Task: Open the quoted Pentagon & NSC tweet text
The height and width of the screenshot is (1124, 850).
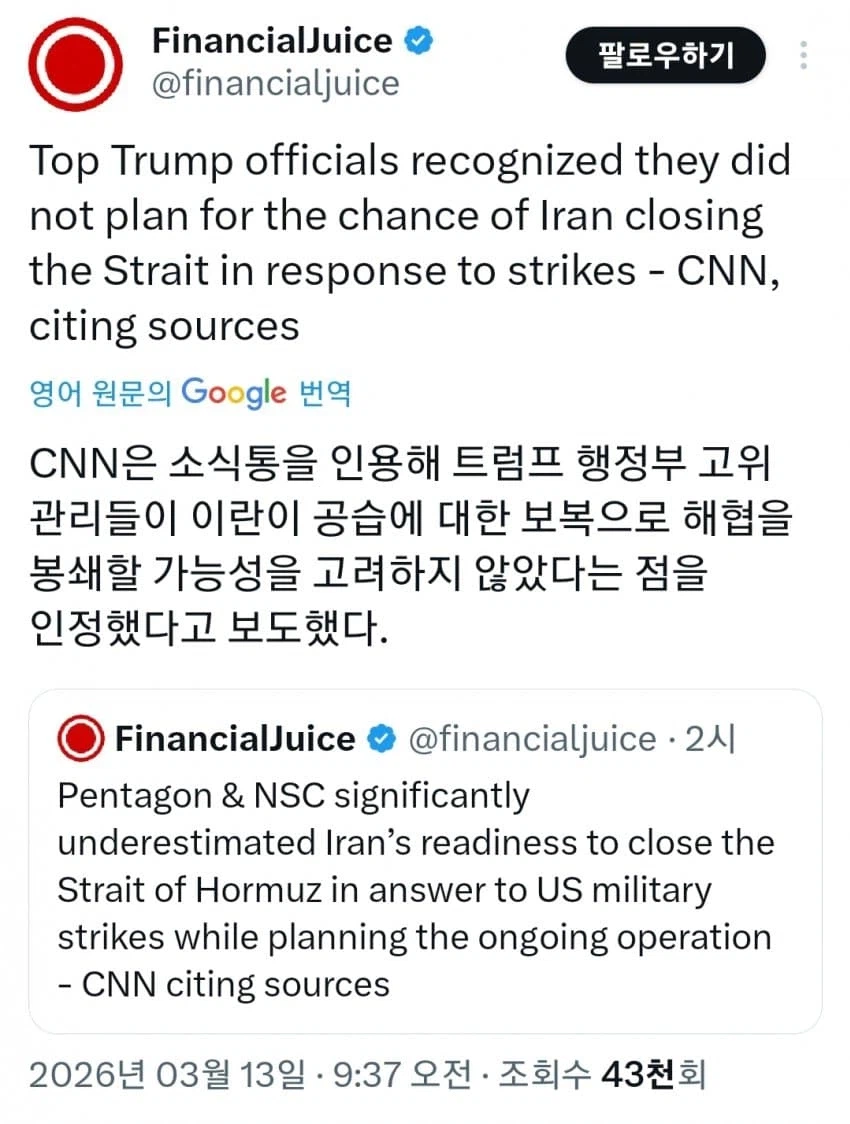Action: tap(415, 889)
